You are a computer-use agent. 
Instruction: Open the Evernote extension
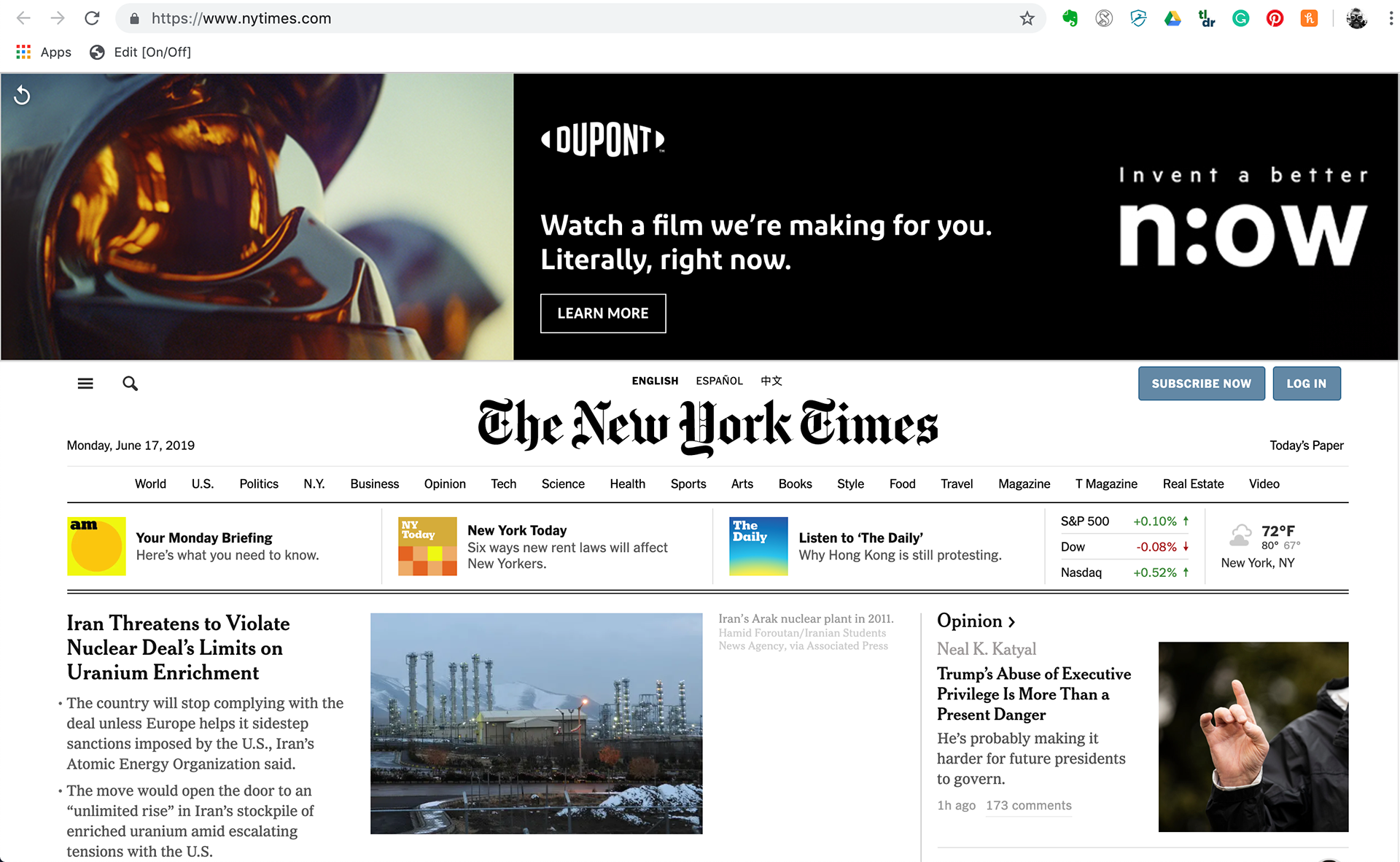click(x=1070, y=18)
